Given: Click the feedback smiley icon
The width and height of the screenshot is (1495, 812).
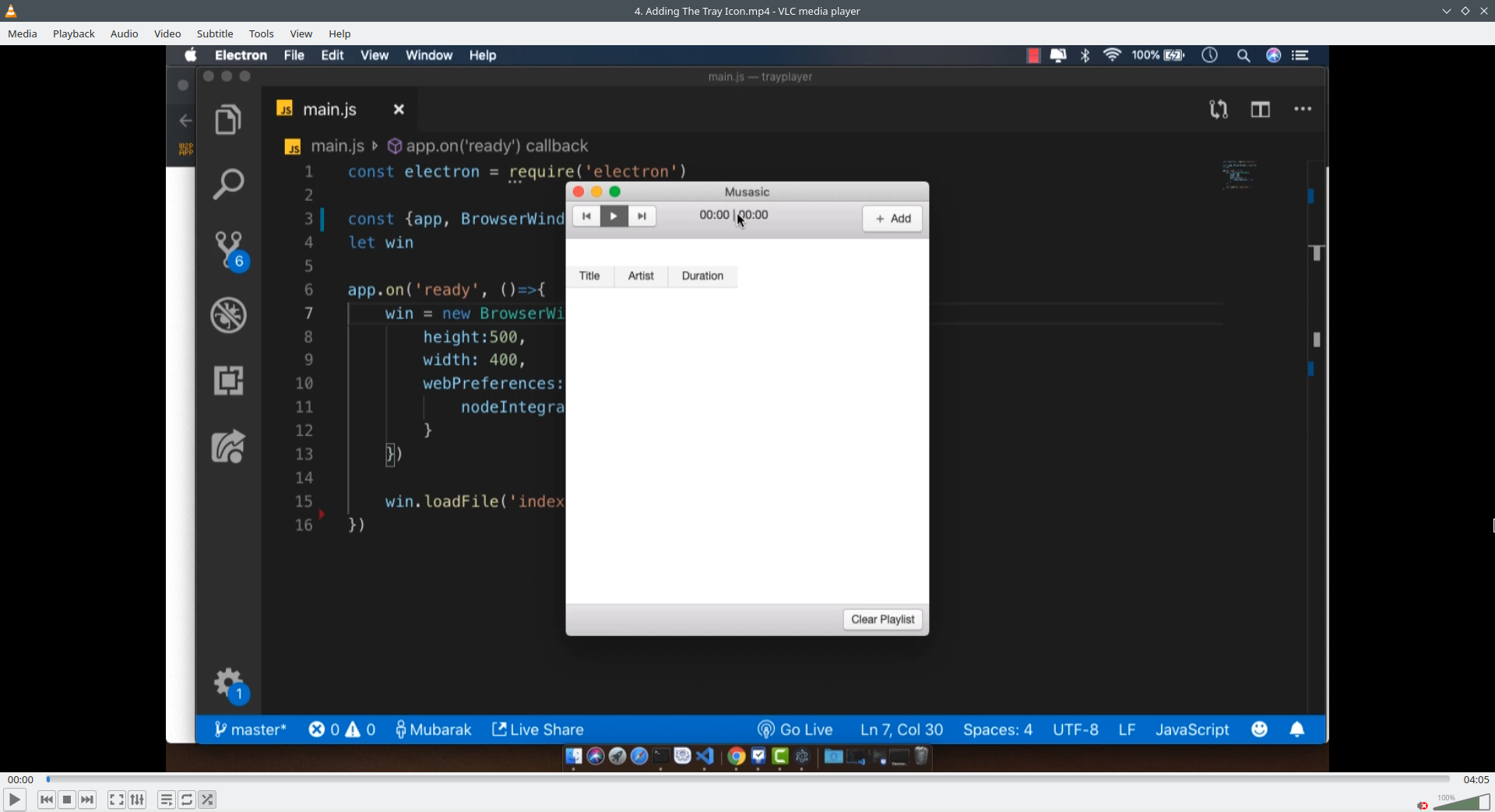Looking at the screenshot, I should click(x=1260, y=729).
